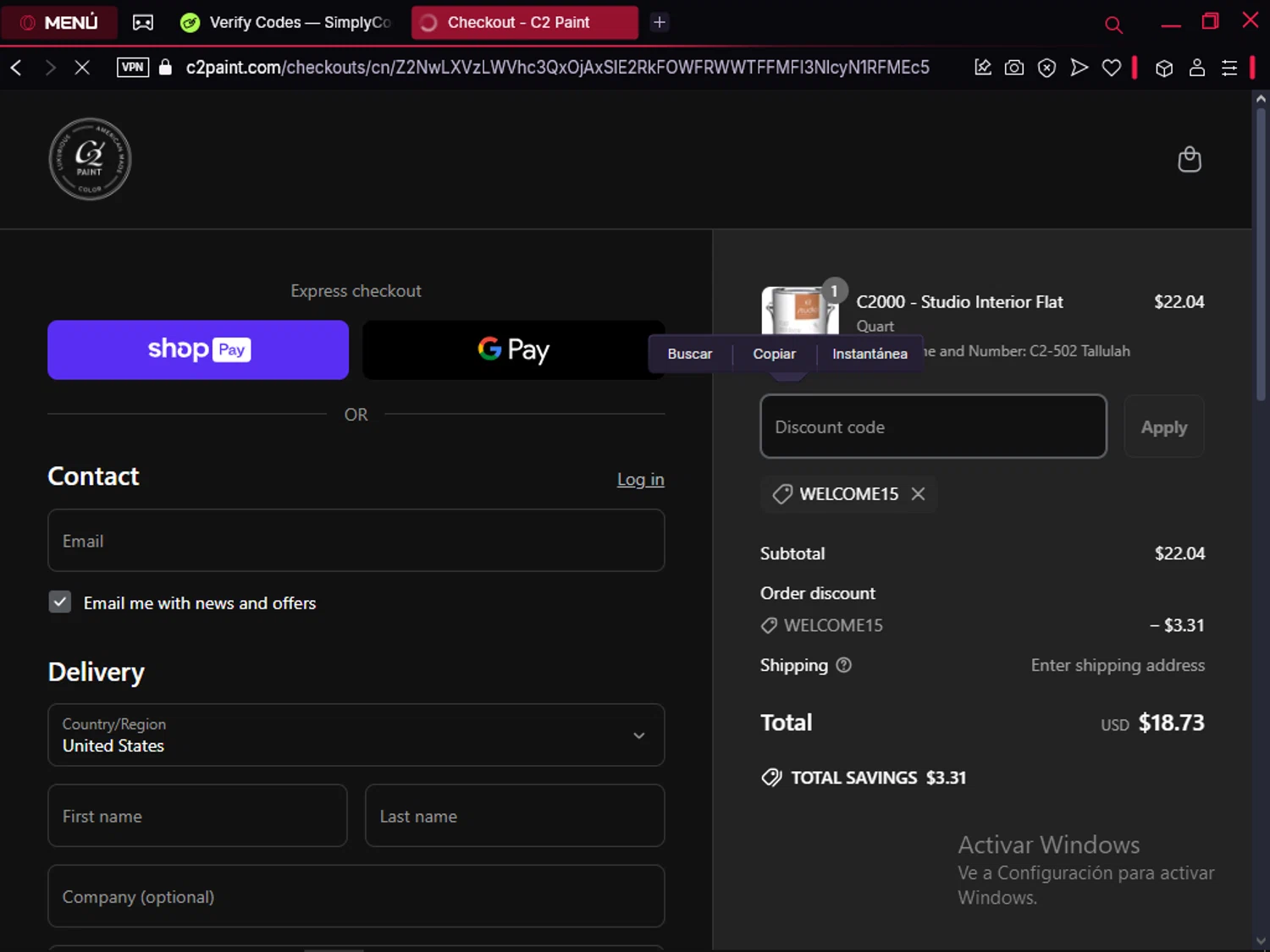1270x952 pixels.
Task: Go forward to next page
Action: coord(50,68)
